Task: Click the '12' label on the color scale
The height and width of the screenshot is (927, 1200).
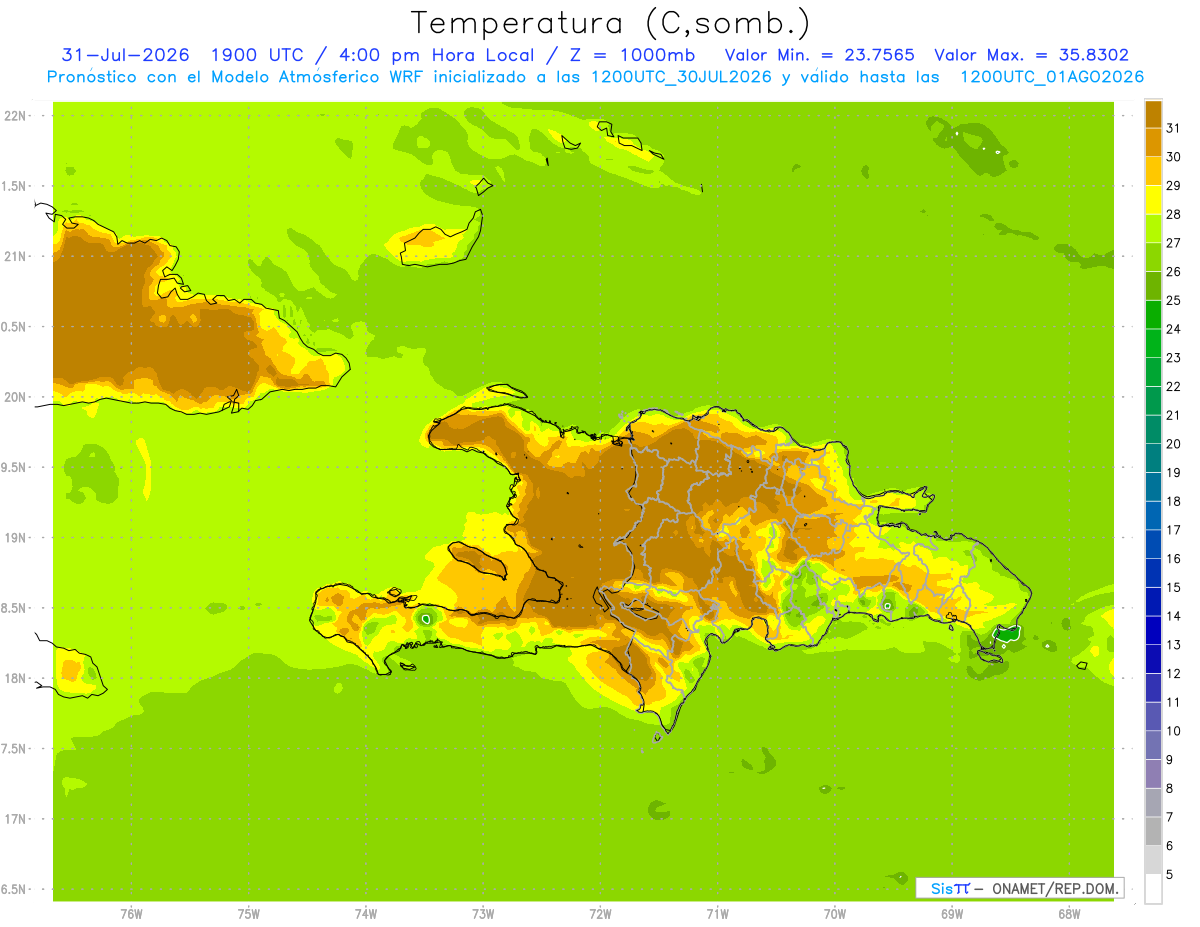Action: click(1173, 674)
